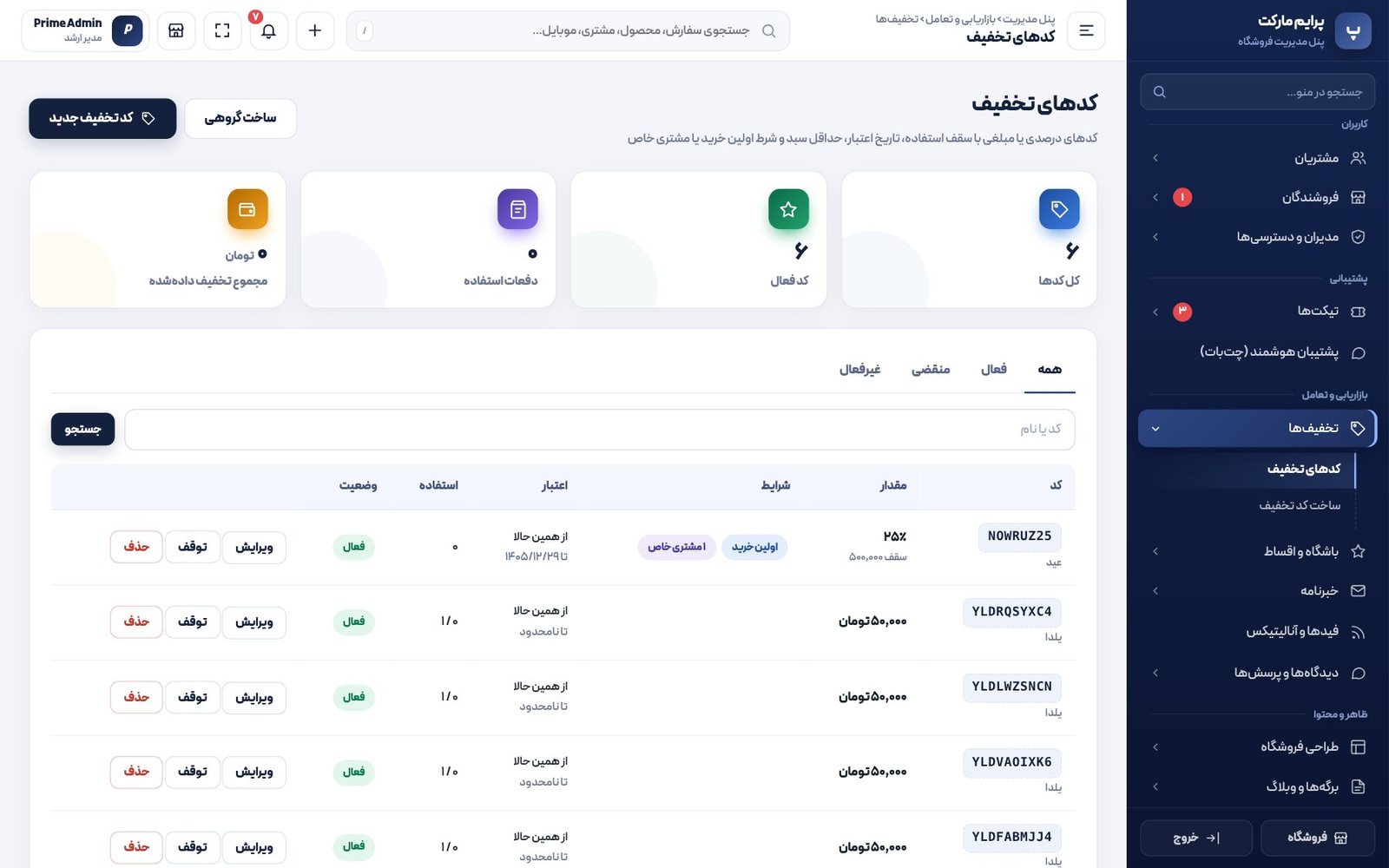The image size is (1389, 868).
Task: Click the جستجو button in the codes table
Action: pyautogui.click(x=82, y=430)
